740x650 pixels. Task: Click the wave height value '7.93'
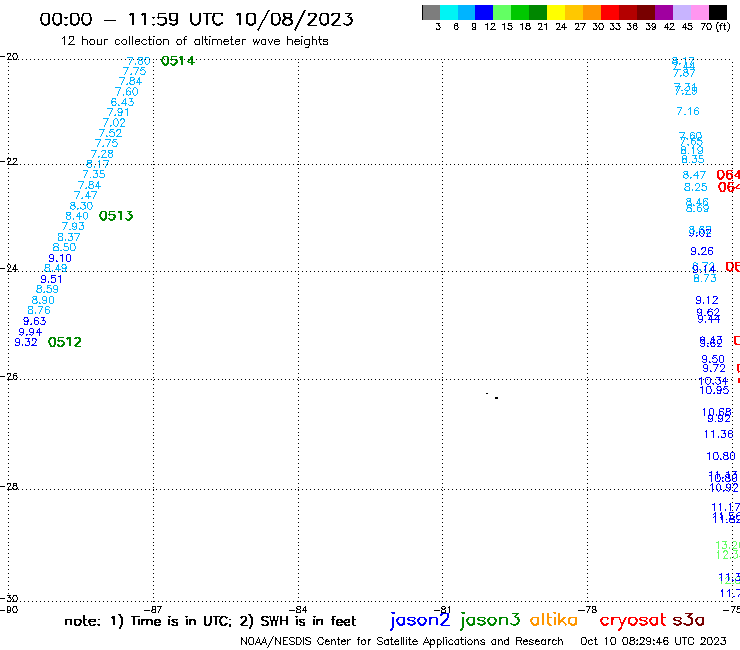click(73, 227)
